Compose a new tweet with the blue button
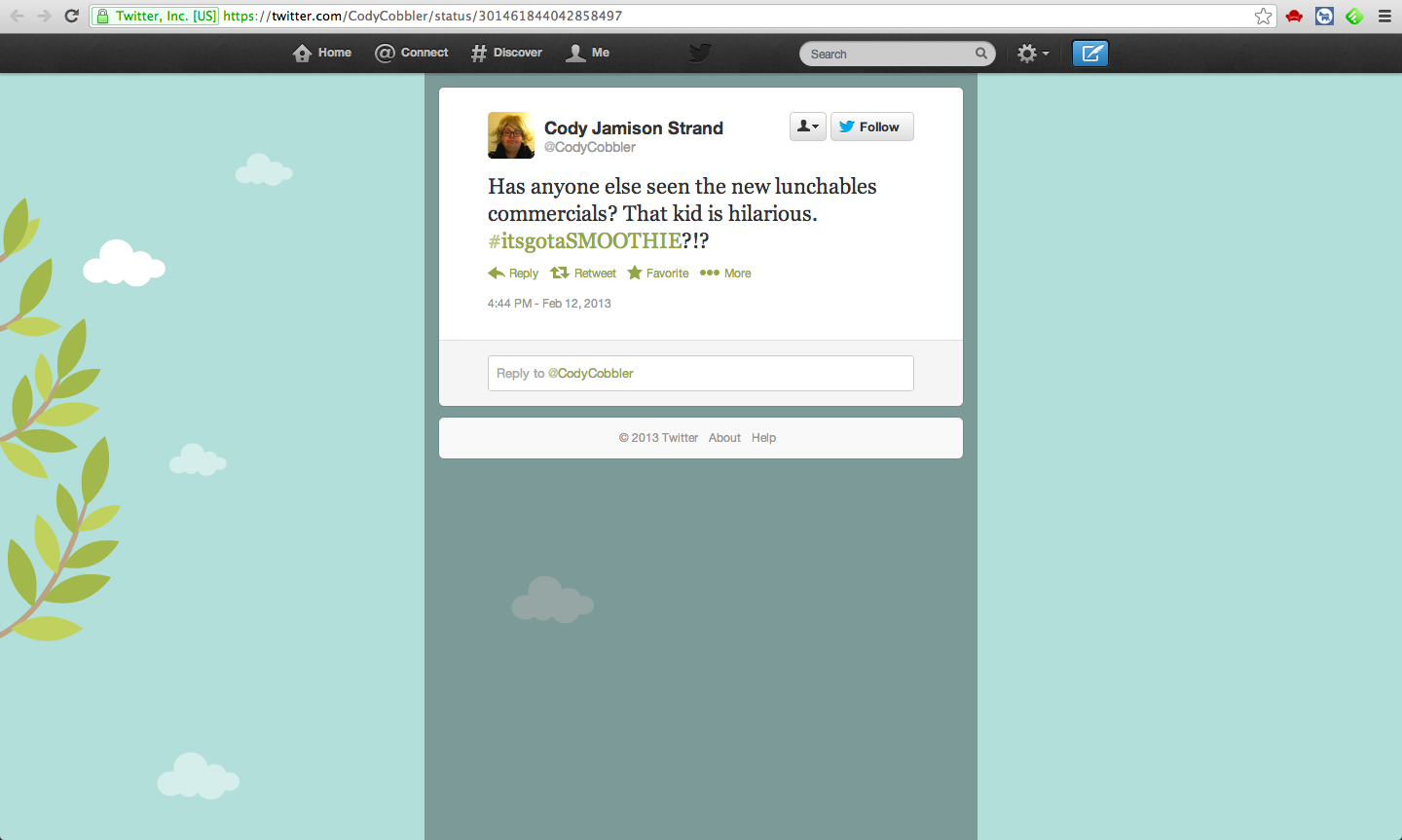This screenshot has width=1402, height=840. (x=1090, y=54)
